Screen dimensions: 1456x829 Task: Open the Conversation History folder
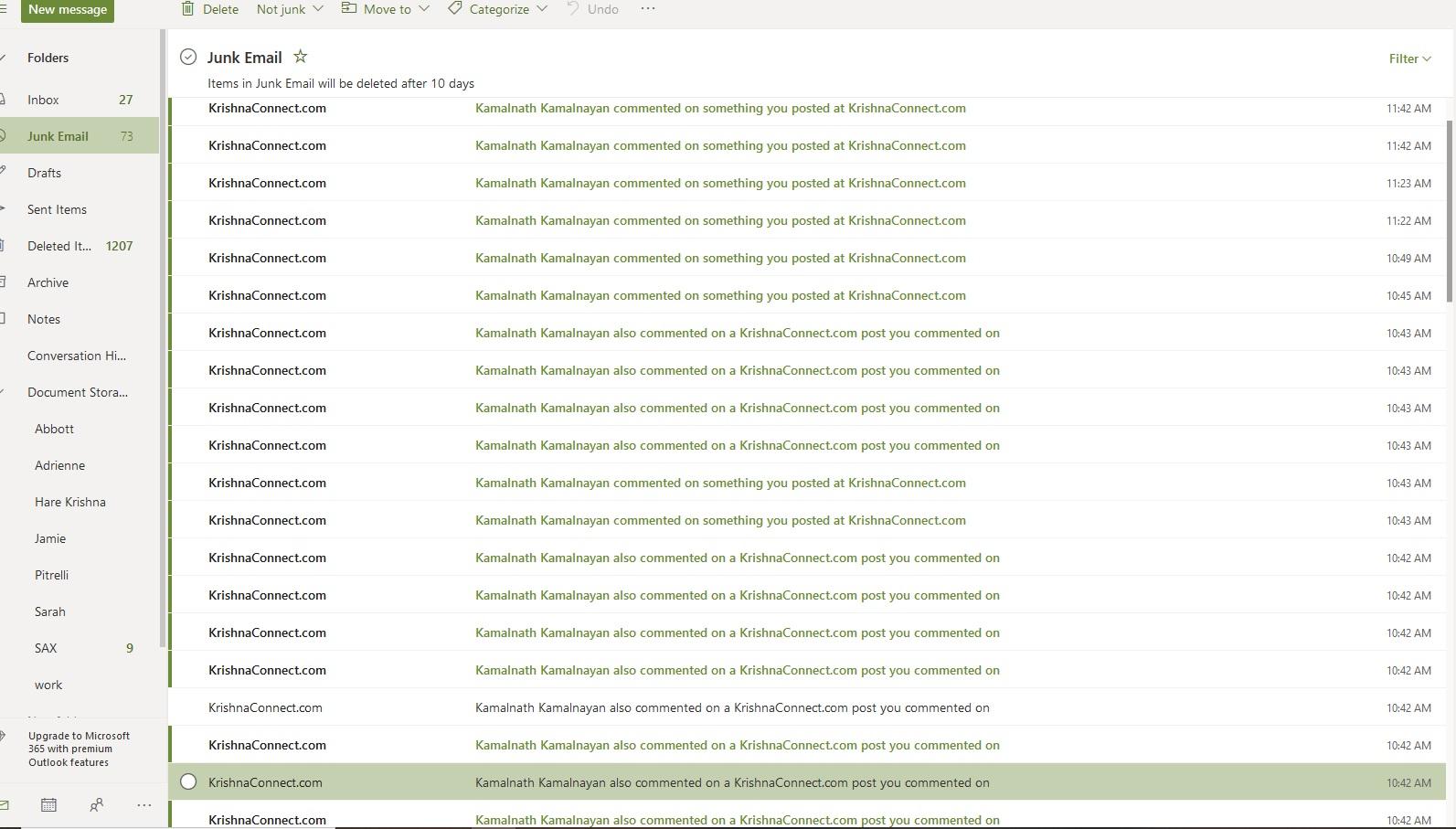point(80,356)
